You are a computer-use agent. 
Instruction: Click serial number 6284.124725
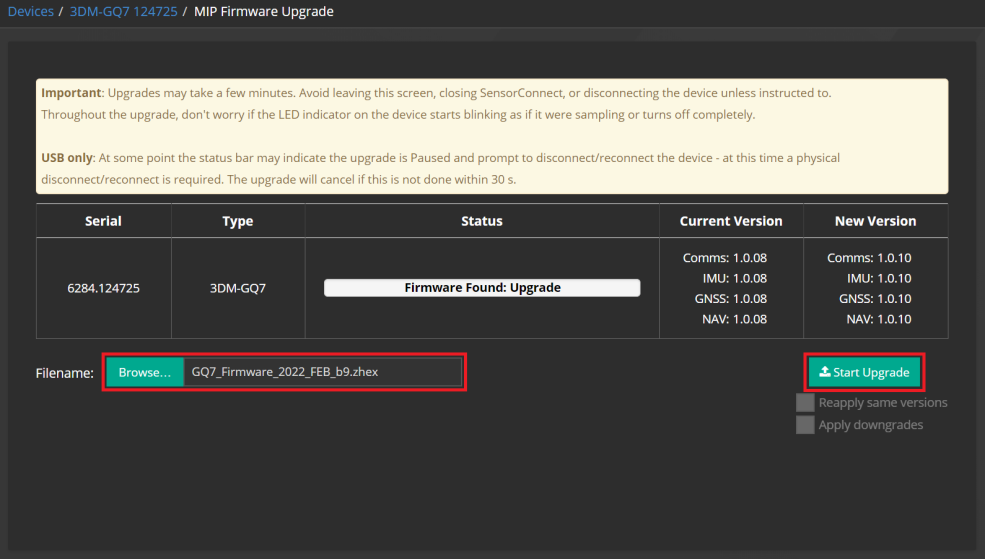click(104, 288)
